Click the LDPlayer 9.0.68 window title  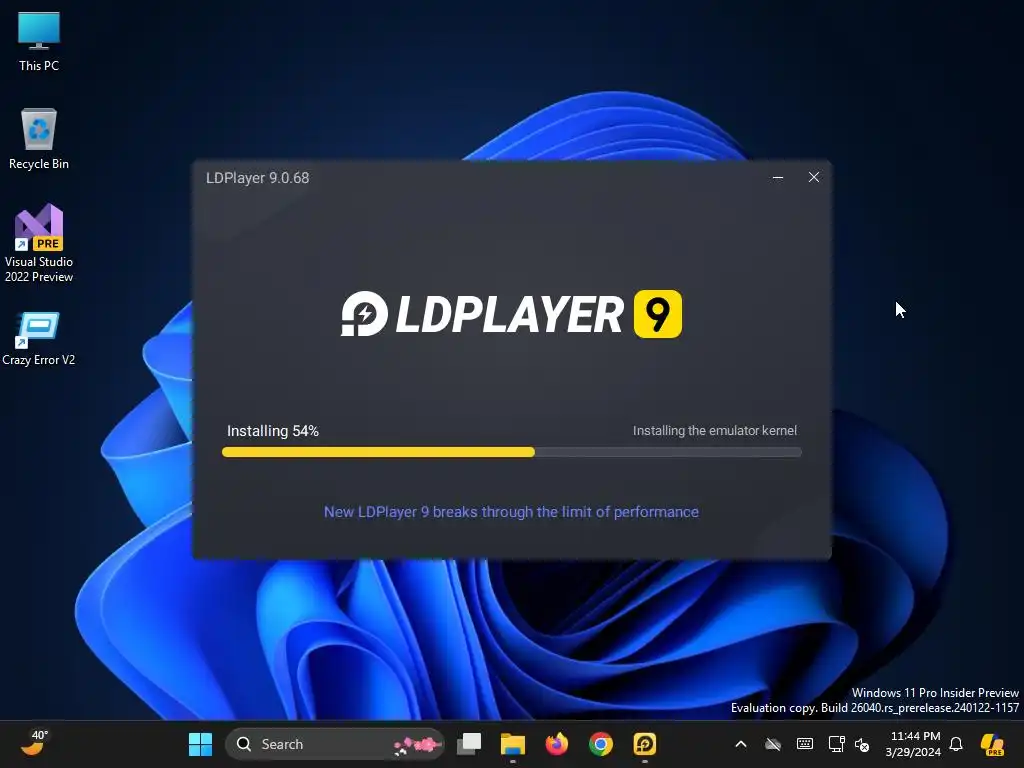(258, 178)
